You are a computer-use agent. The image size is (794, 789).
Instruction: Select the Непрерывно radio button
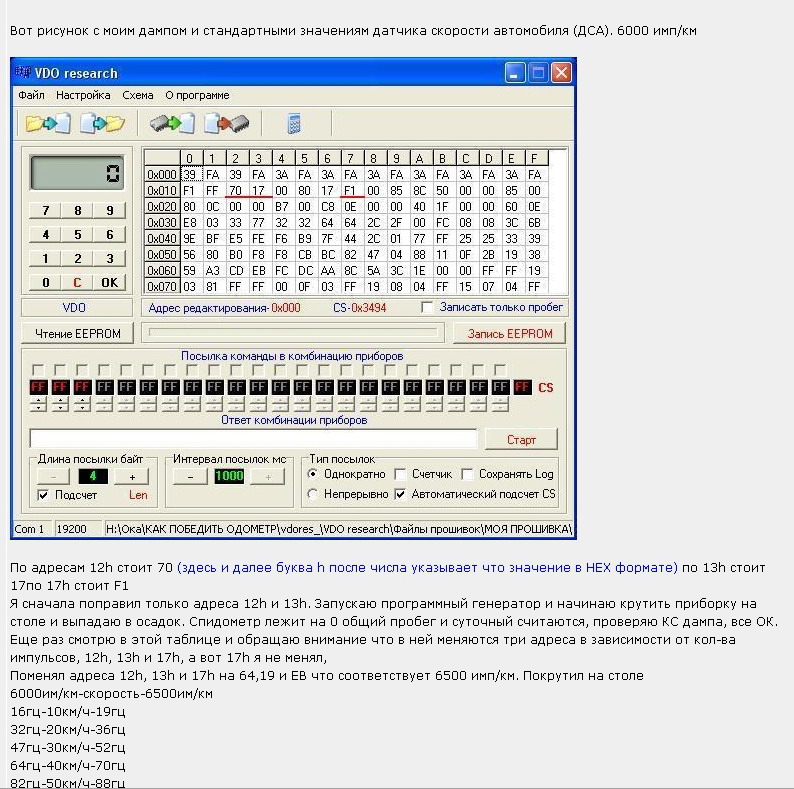click(x=313, y=494)
